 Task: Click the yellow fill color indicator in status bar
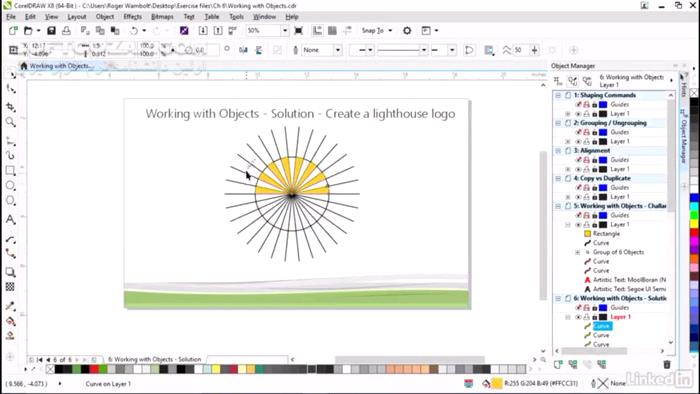click(x=496, y=383)
